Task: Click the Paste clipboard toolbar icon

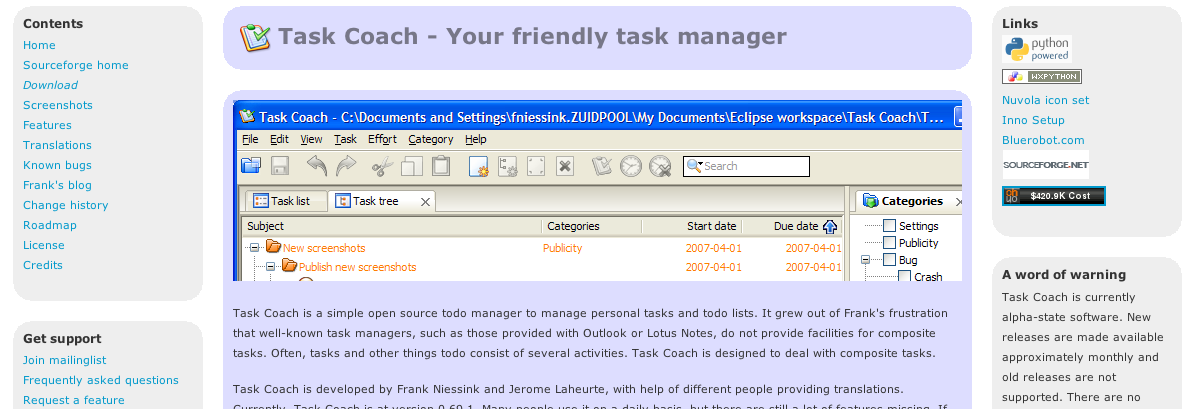Action: point(441,166)
